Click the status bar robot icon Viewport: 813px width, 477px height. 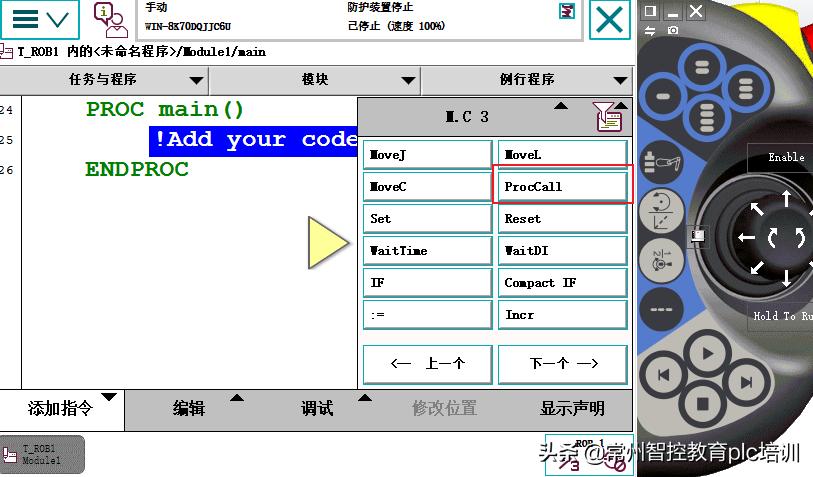(567, 11)
